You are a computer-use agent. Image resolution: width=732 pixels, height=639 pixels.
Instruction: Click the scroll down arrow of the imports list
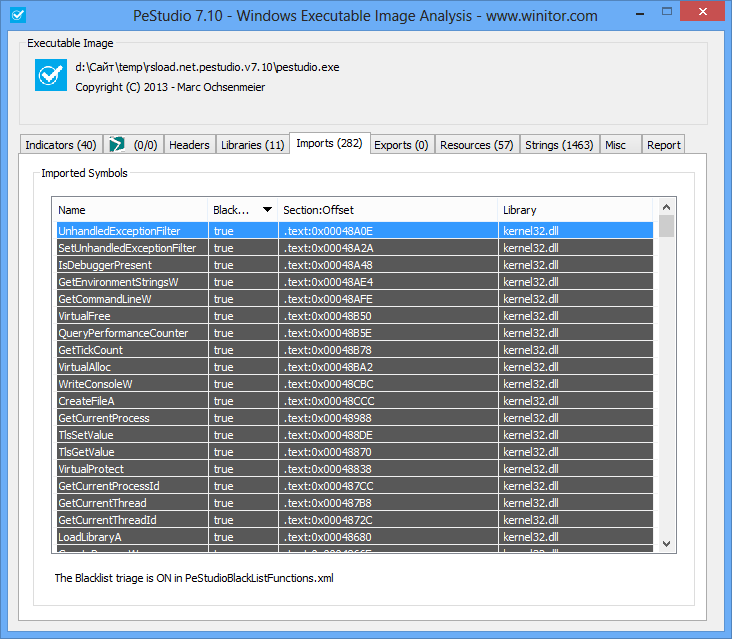click(x=667, y=544)
